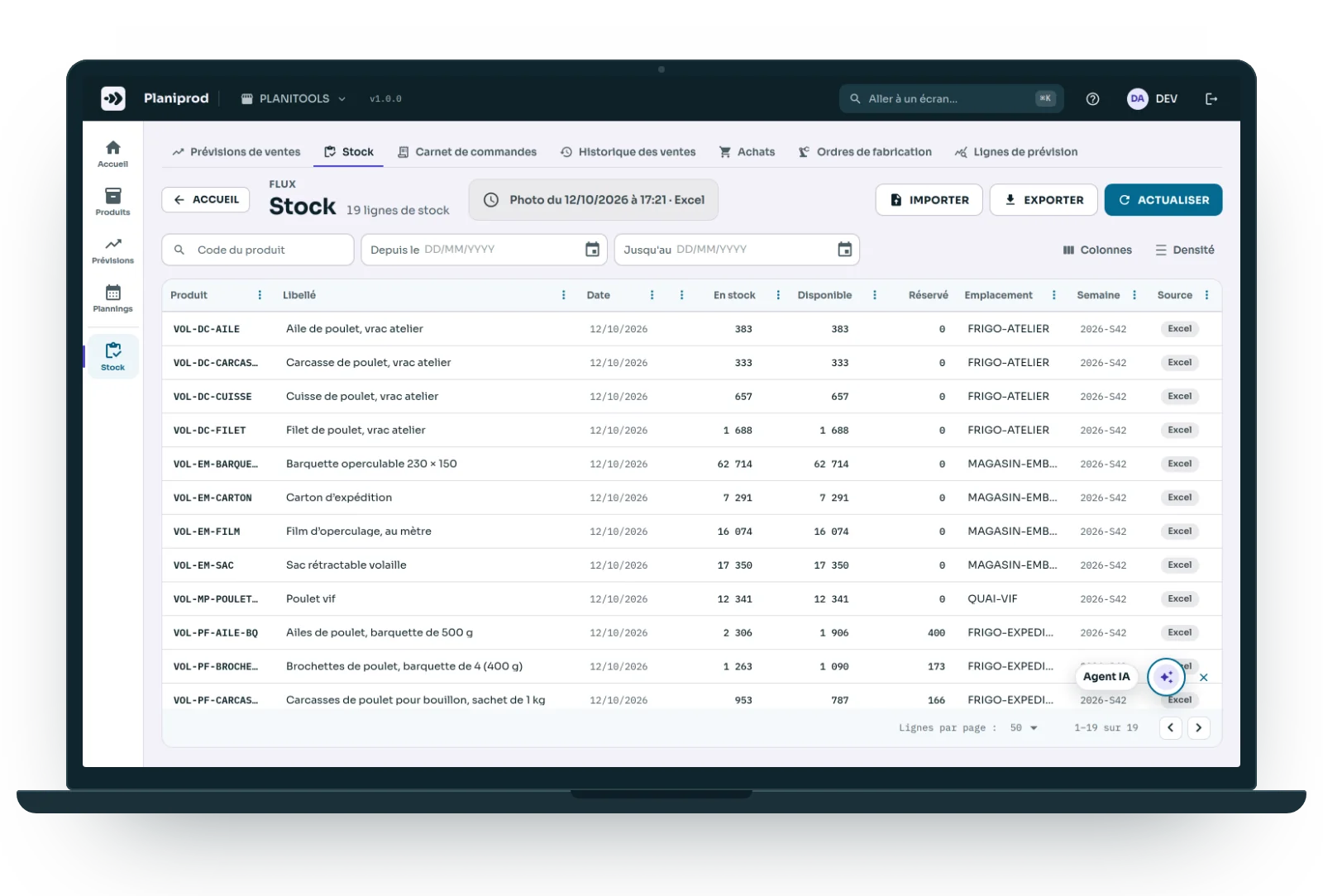Go to Accueil in sidebar

(113, 153)
